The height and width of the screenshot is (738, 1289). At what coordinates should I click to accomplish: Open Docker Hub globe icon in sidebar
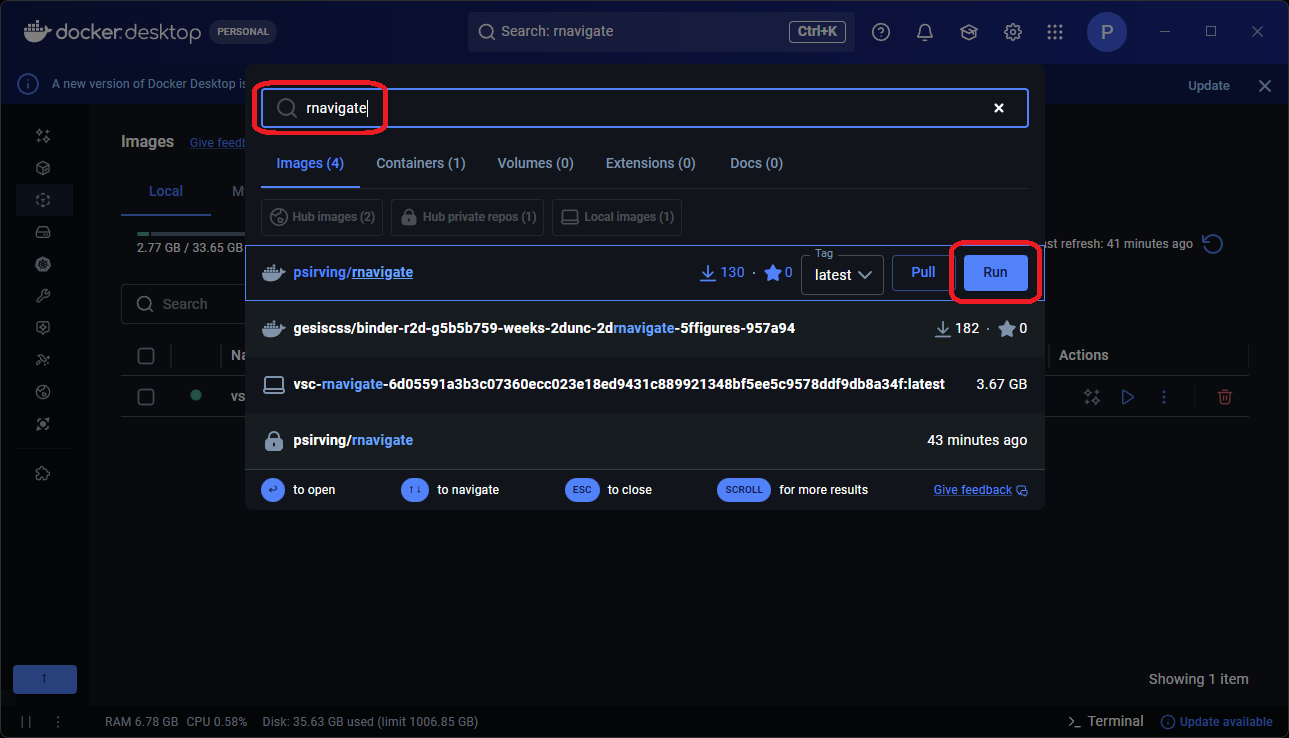(43, 392)
